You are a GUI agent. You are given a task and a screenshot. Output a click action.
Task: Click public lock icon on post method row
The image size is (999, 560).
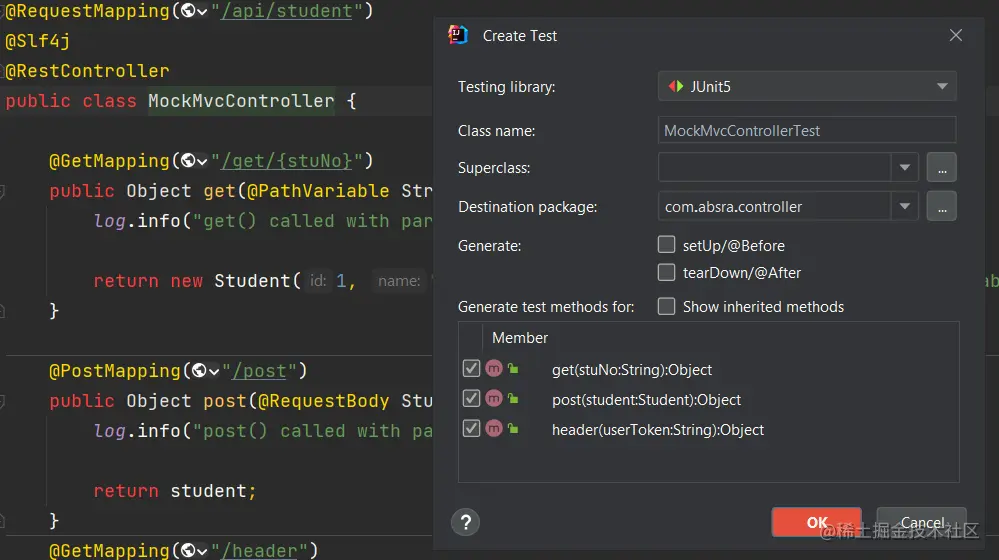513,398
